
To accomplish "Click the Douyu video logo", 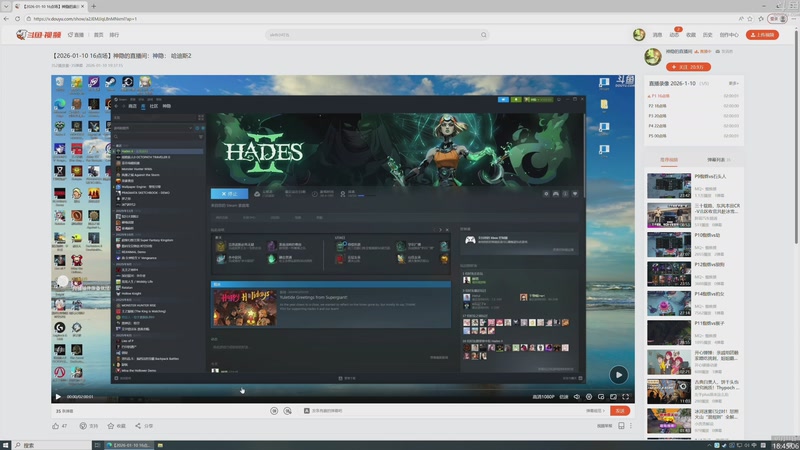I will click(39, 35).
